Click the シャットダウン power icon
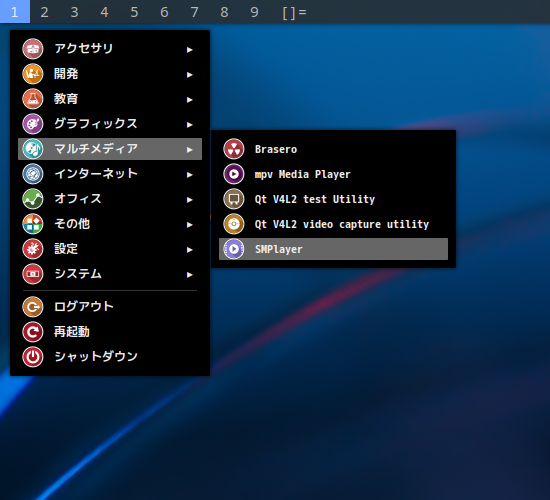 click(33, 357)
